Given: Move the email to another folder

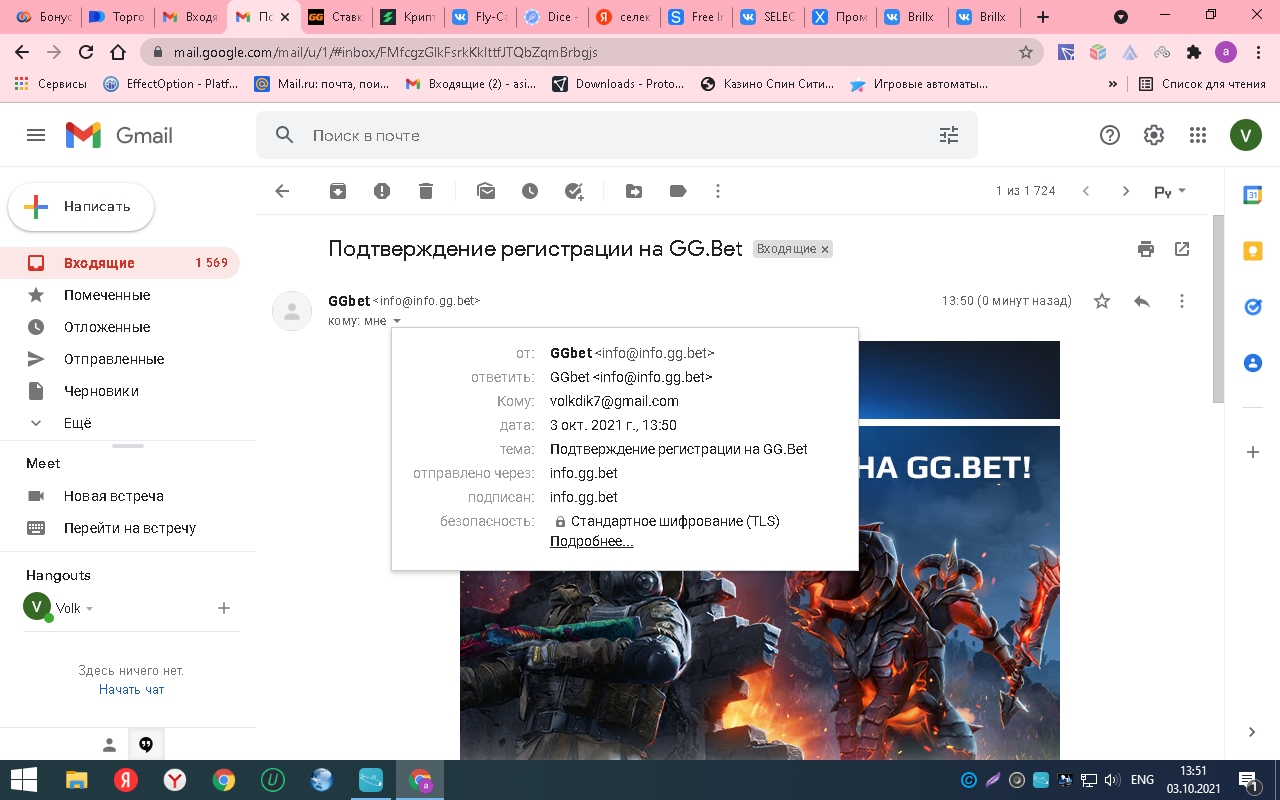Looking at the screenshot, I should (634, 191).
